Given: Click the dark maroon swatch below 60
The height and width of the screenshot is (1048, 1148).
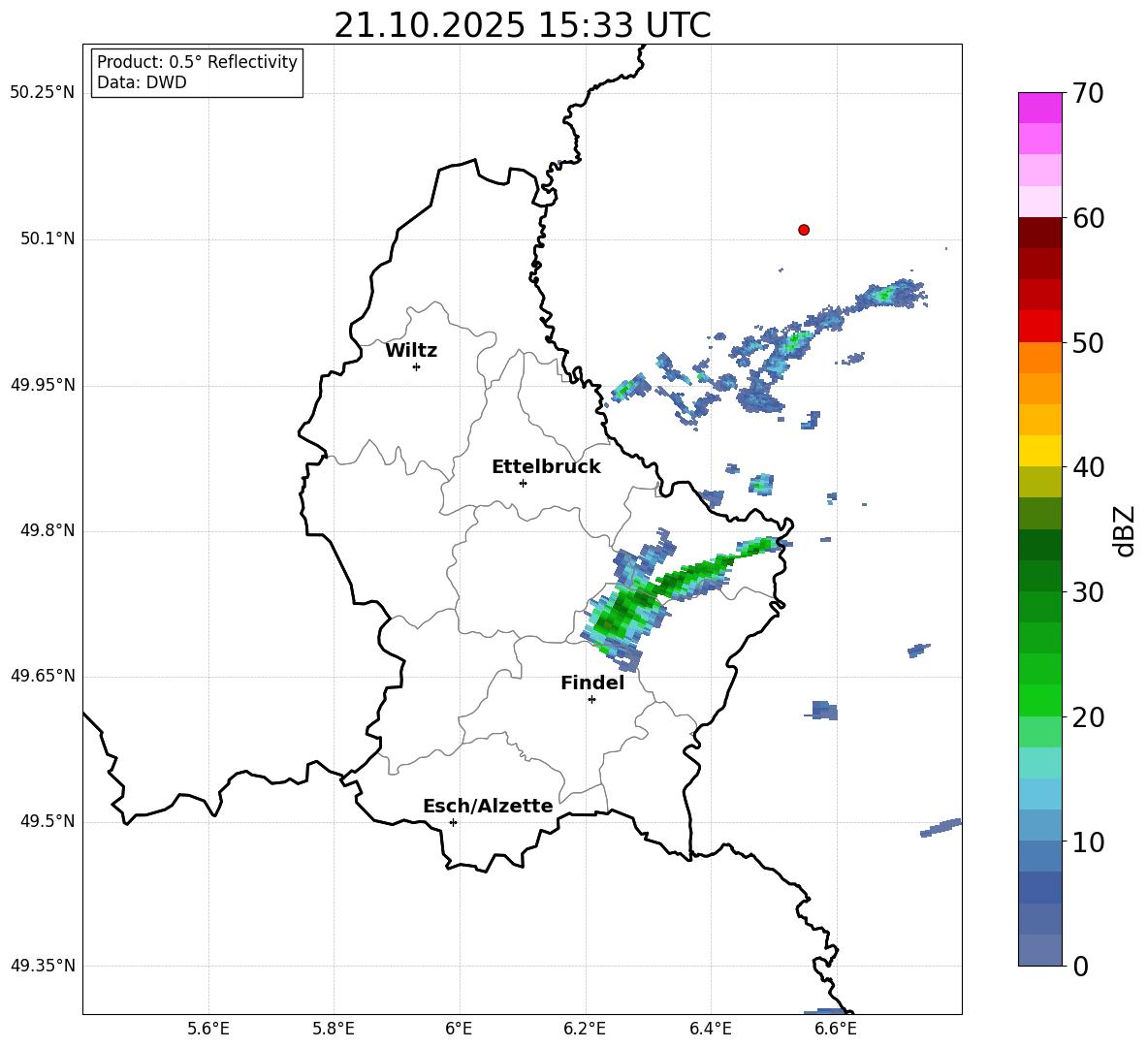Looking at the screenshot, I should click(1039, 233).
